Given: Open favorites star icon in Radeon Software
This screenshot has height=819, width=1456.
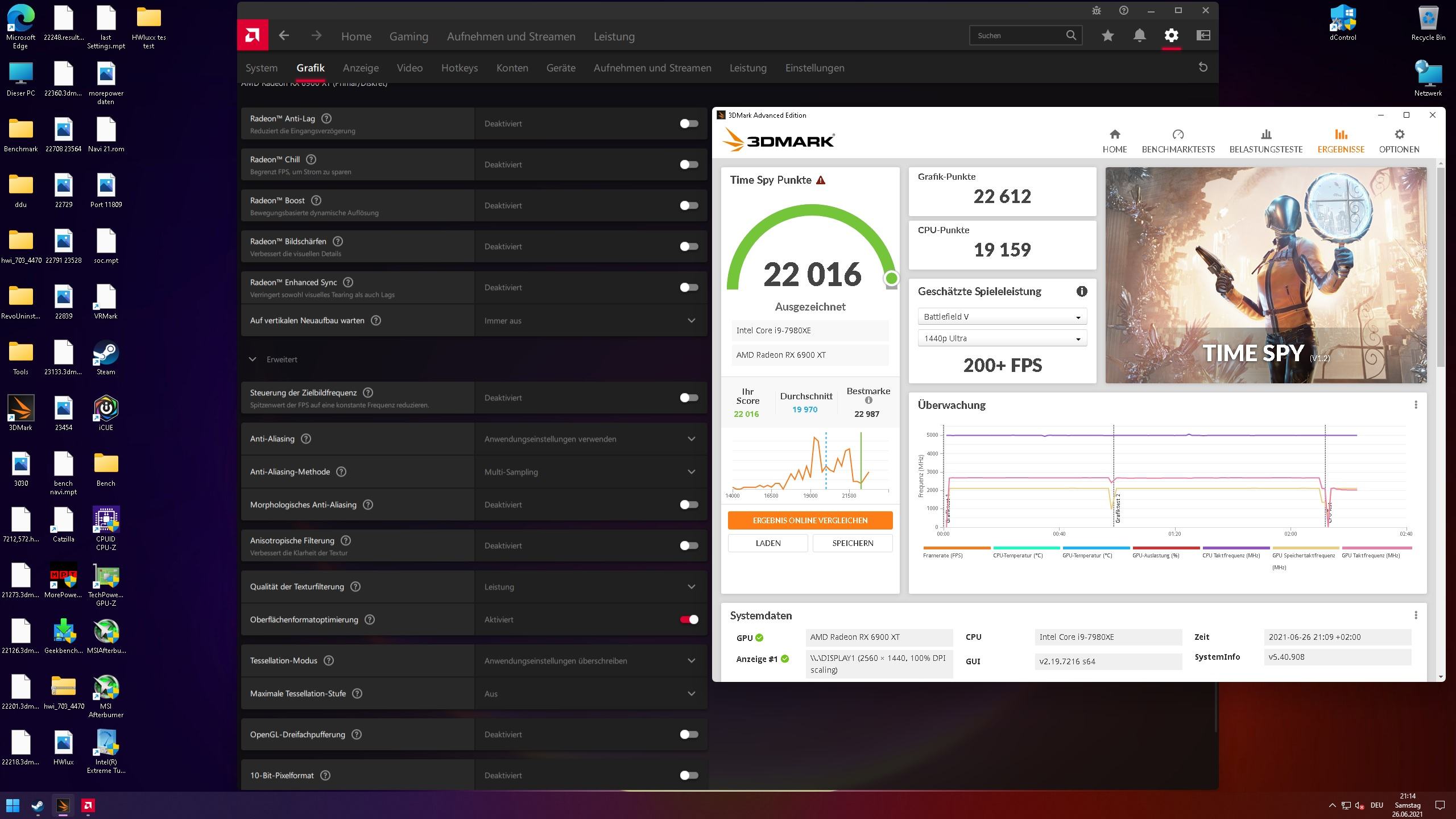Looking at the screenshot, I should (x=1107, y=36).
